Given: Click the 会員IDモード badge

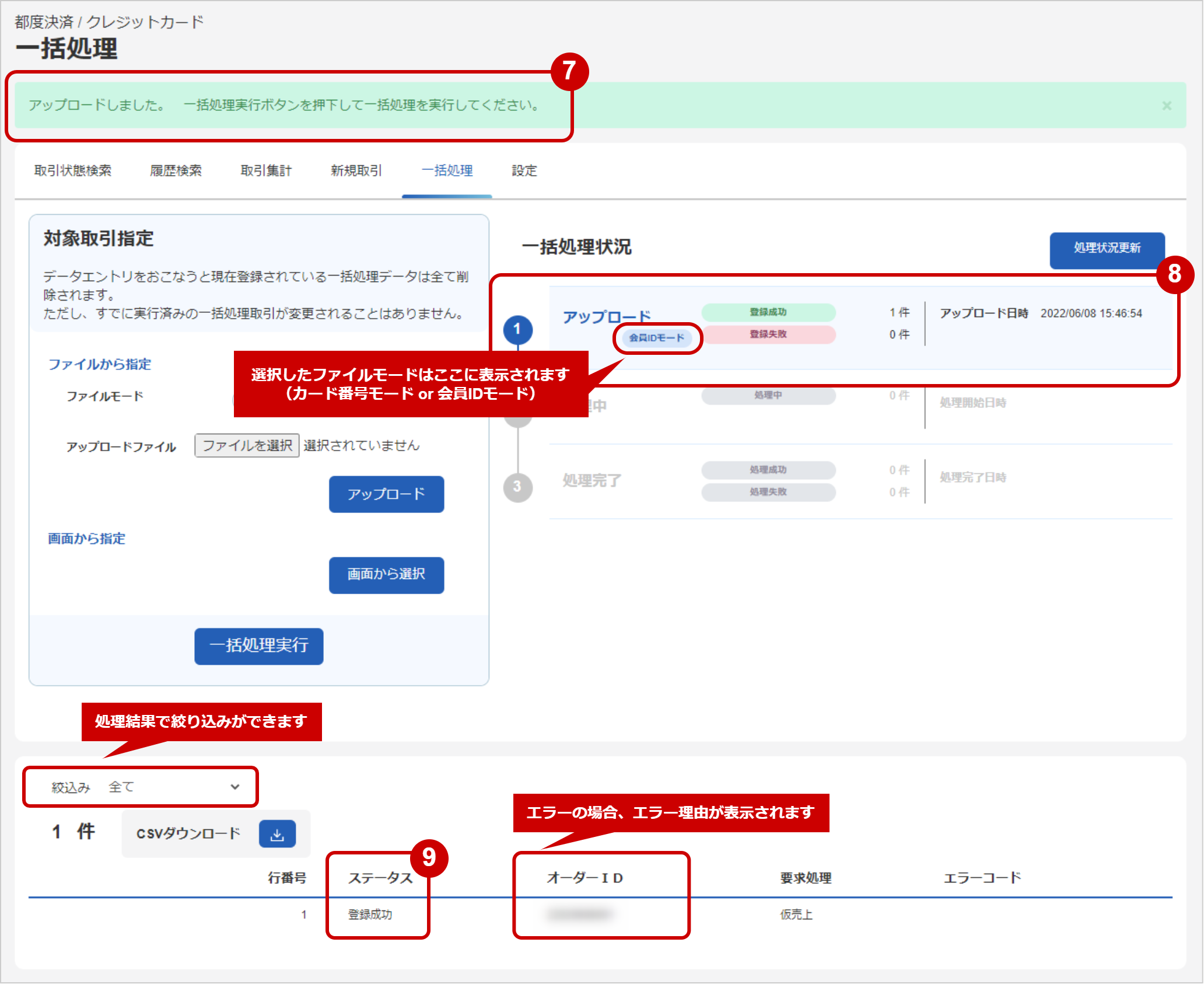Looking at the screenshot, I should pyautogui.click(x=657, y=338).
